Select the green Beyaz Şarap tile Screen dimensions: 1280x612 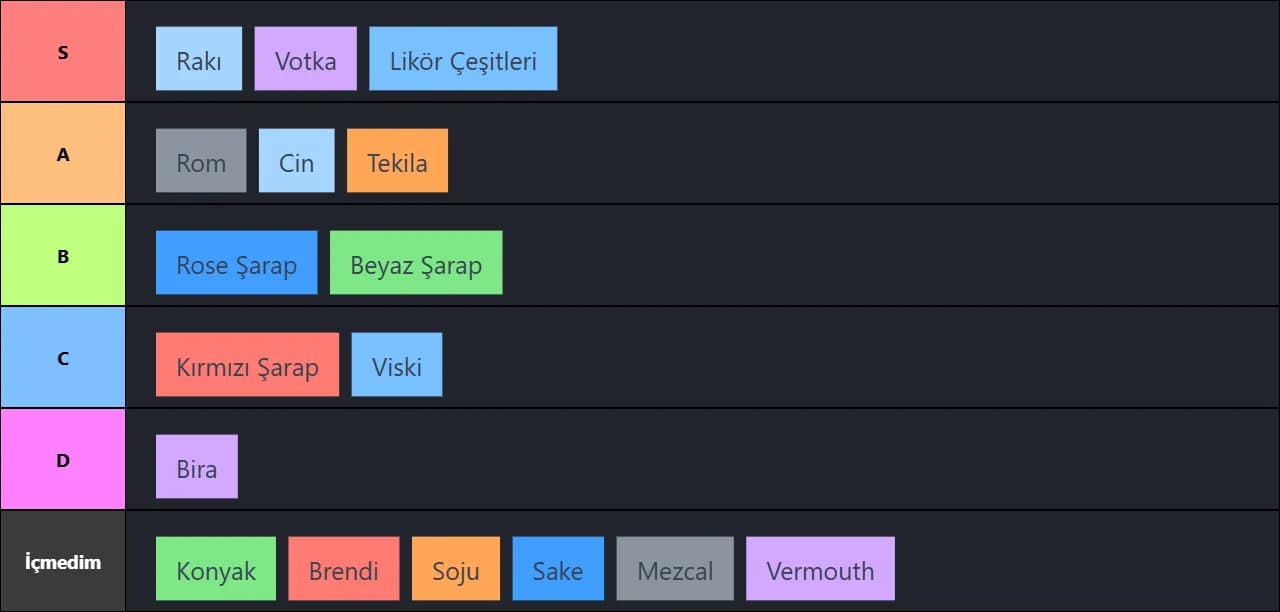[416, 263]
